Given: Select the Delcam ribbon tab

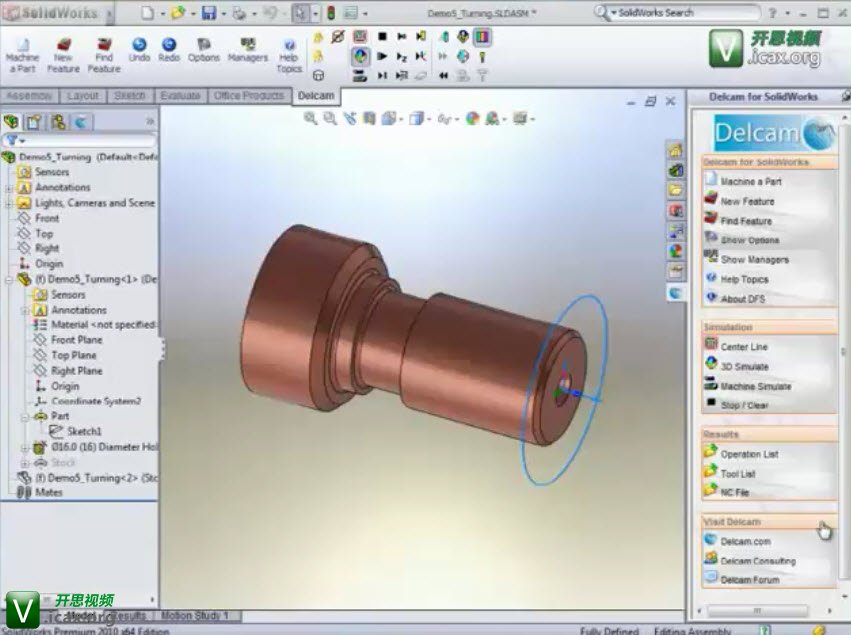Looking at the screenshot, I should [x=316, y=96].
